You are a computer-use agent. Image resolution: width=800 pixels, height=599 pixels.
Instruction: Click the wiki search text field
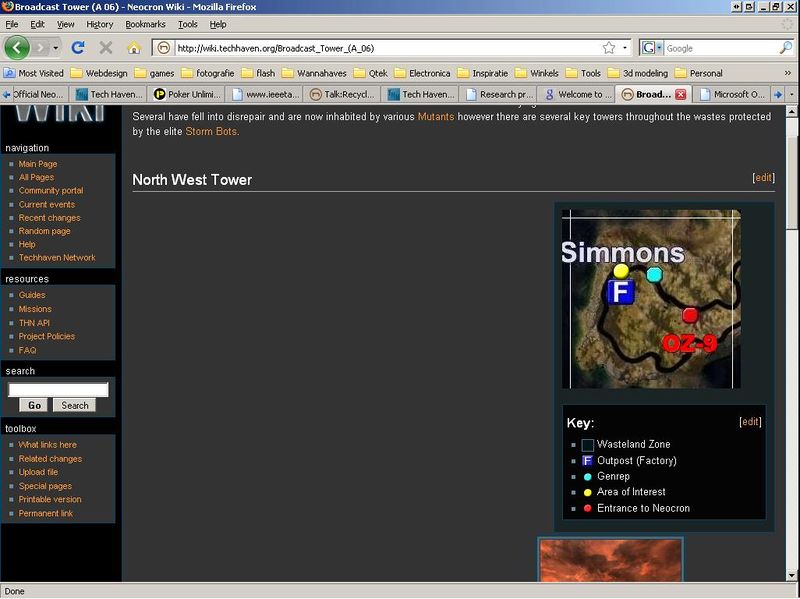pos(58,390)
